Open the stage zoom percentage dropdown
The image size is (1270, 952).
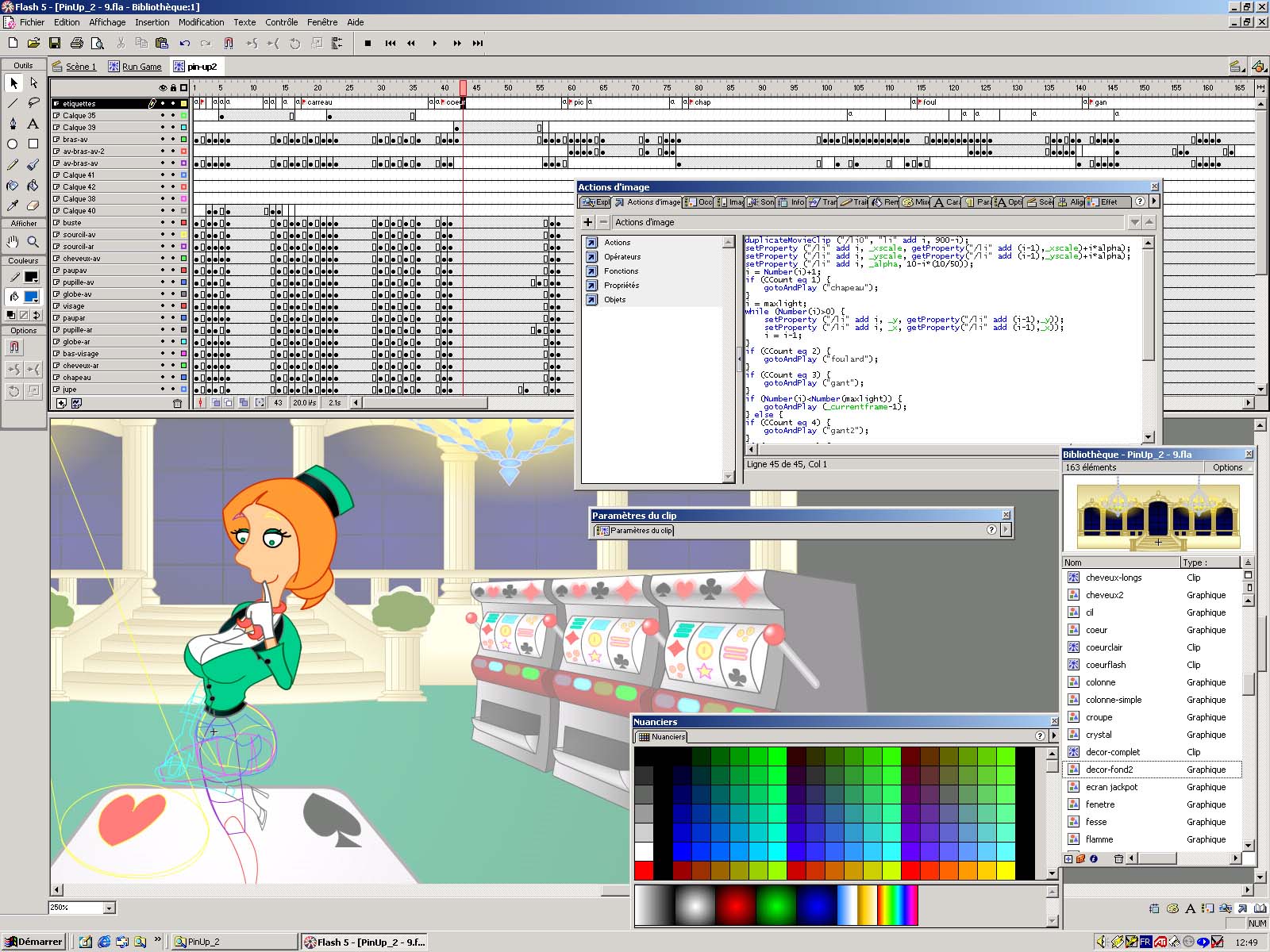tap(110, 908)
